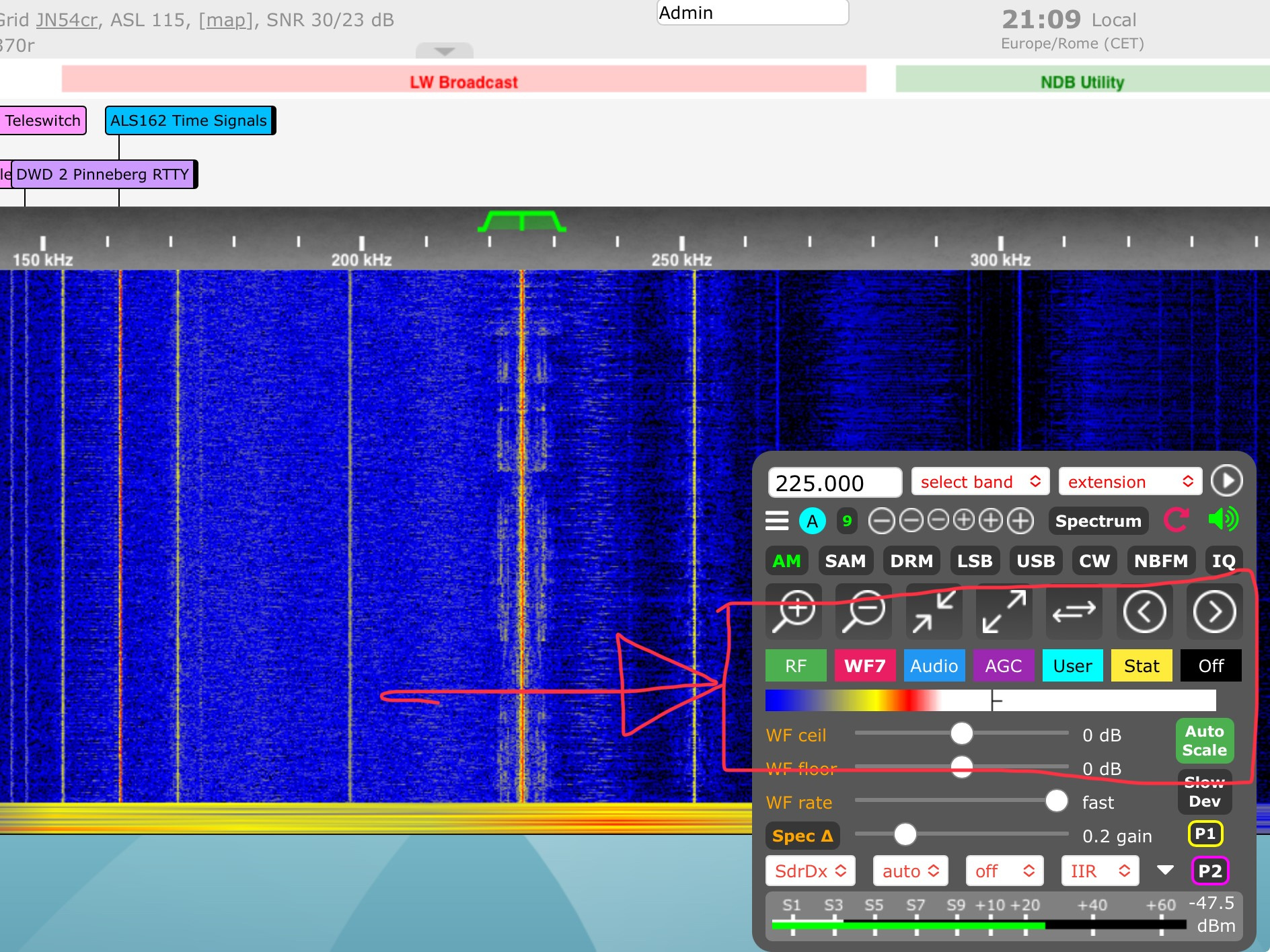
Task: Click the Slow Dev button
Action: pyautogui.click(x=1204, y=792)
